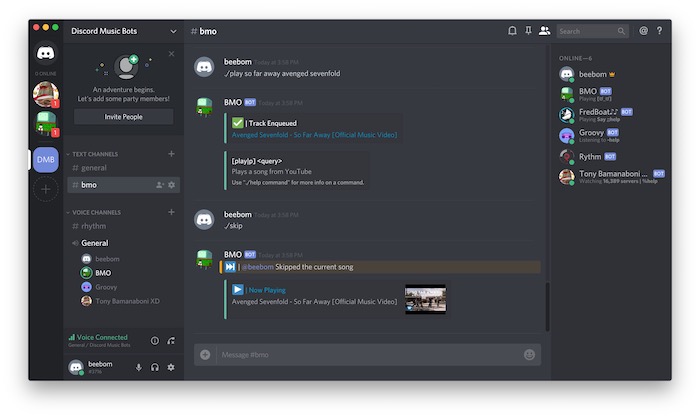Click @beebom mention in skipped message
This screenshot has height=418, width=700.
[x=257, y=267]
